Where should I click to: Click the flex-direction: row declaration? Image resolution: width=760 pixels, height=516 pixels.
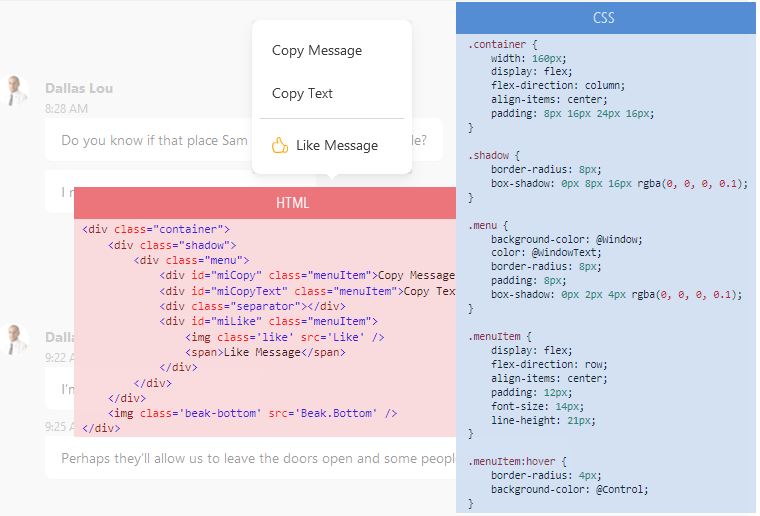[x=549, y=364]
